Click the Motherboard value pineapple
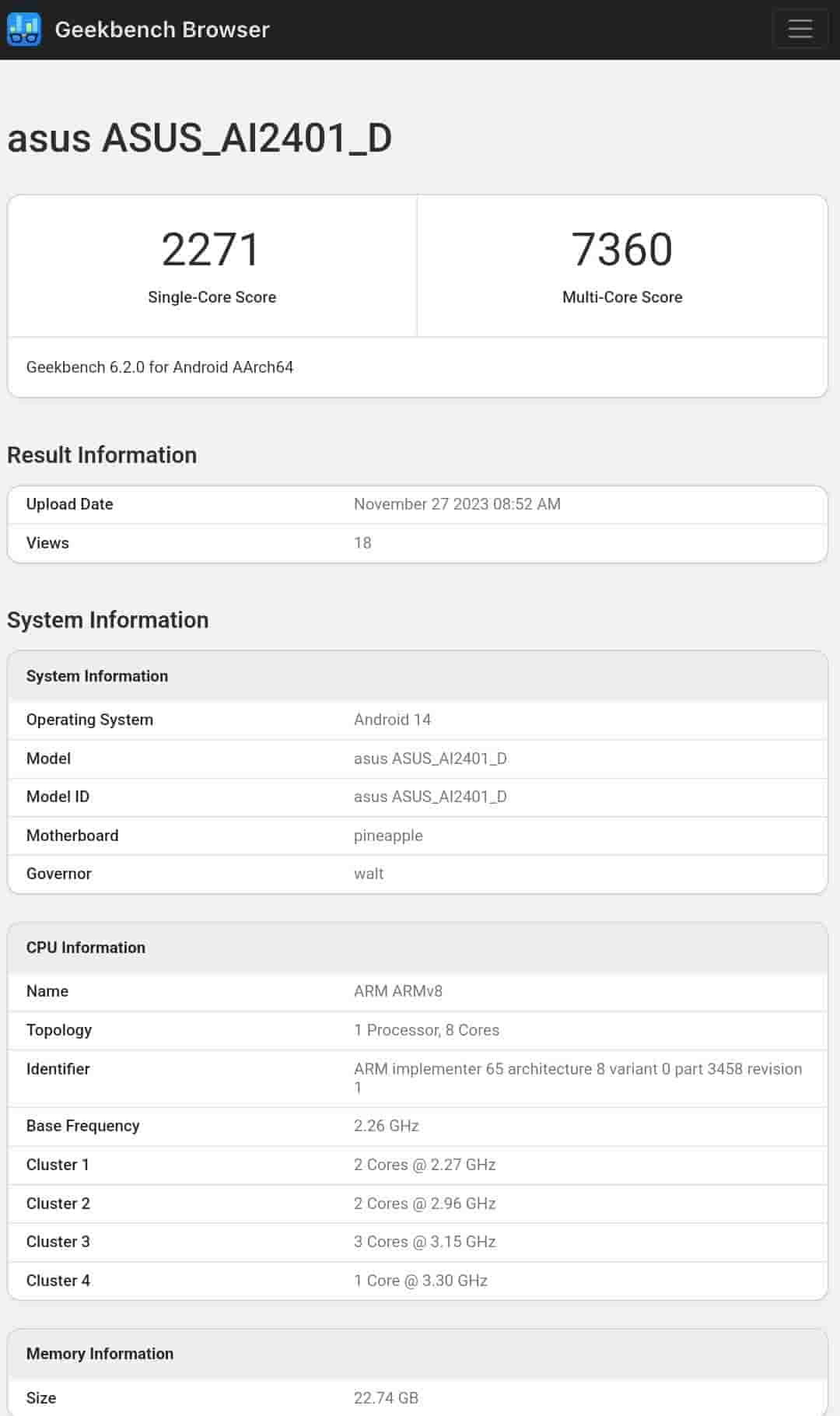The width and height of the screenshot is (840, 1416). [x=388, y=836]
